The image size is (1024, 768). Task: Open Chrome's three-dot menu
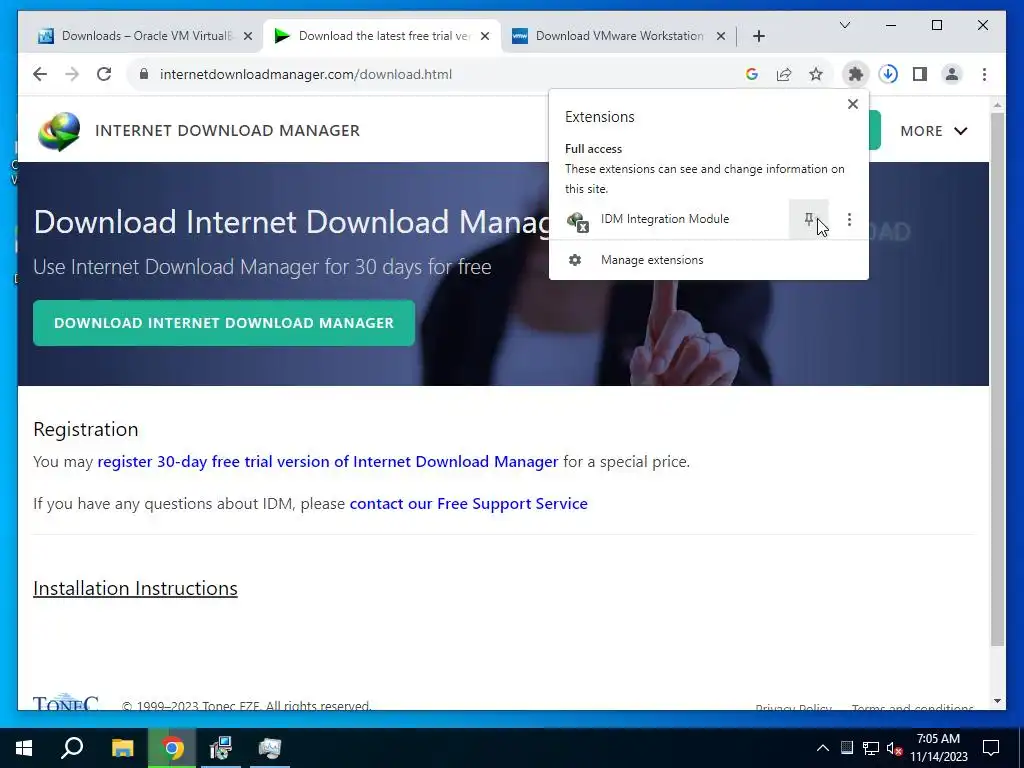tap(984, 74)
